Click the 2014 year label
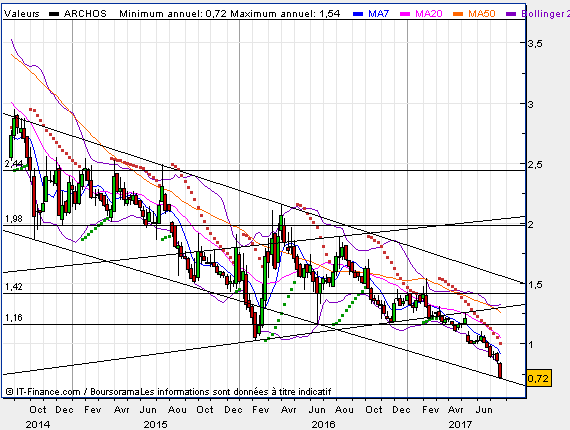This screenshot has height=430, width=570. coord(38,425)
